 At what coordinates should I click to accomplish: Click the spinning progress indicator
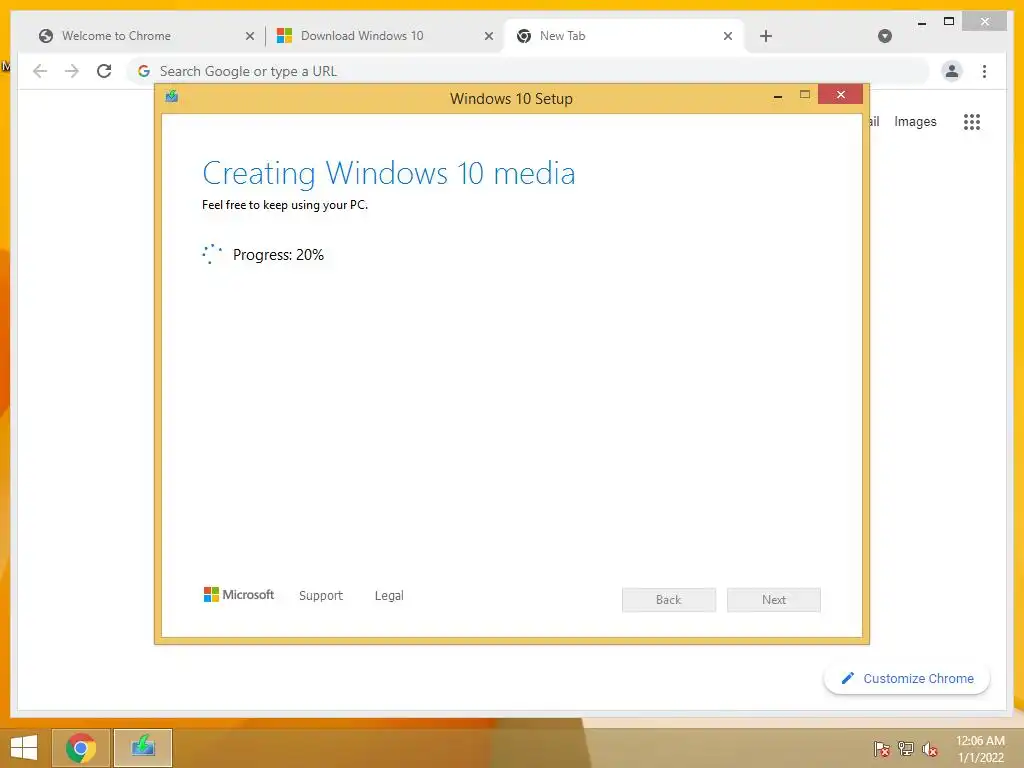pos(212,254)
